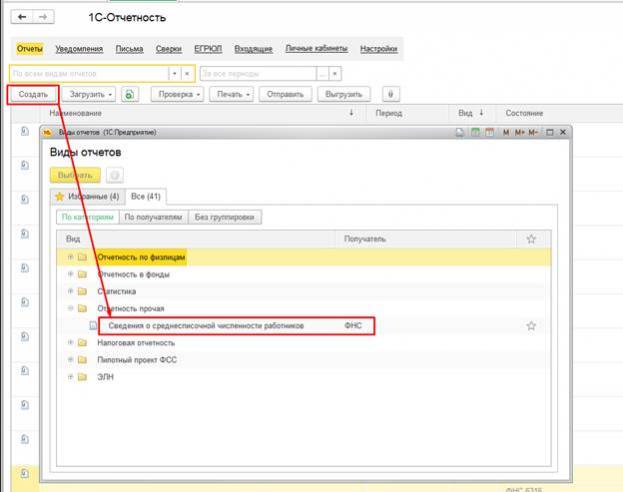This screenshot has width=623, height=492.
Task: Switch to the Уведомления section
Action: click(79, 49)
